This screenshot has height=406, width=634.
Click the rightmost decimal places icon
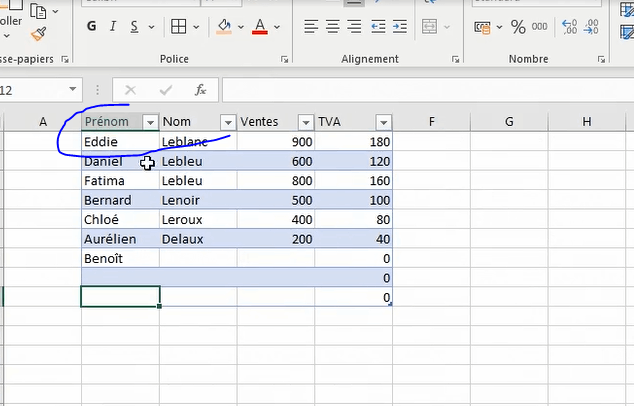[x=591, y=27]
